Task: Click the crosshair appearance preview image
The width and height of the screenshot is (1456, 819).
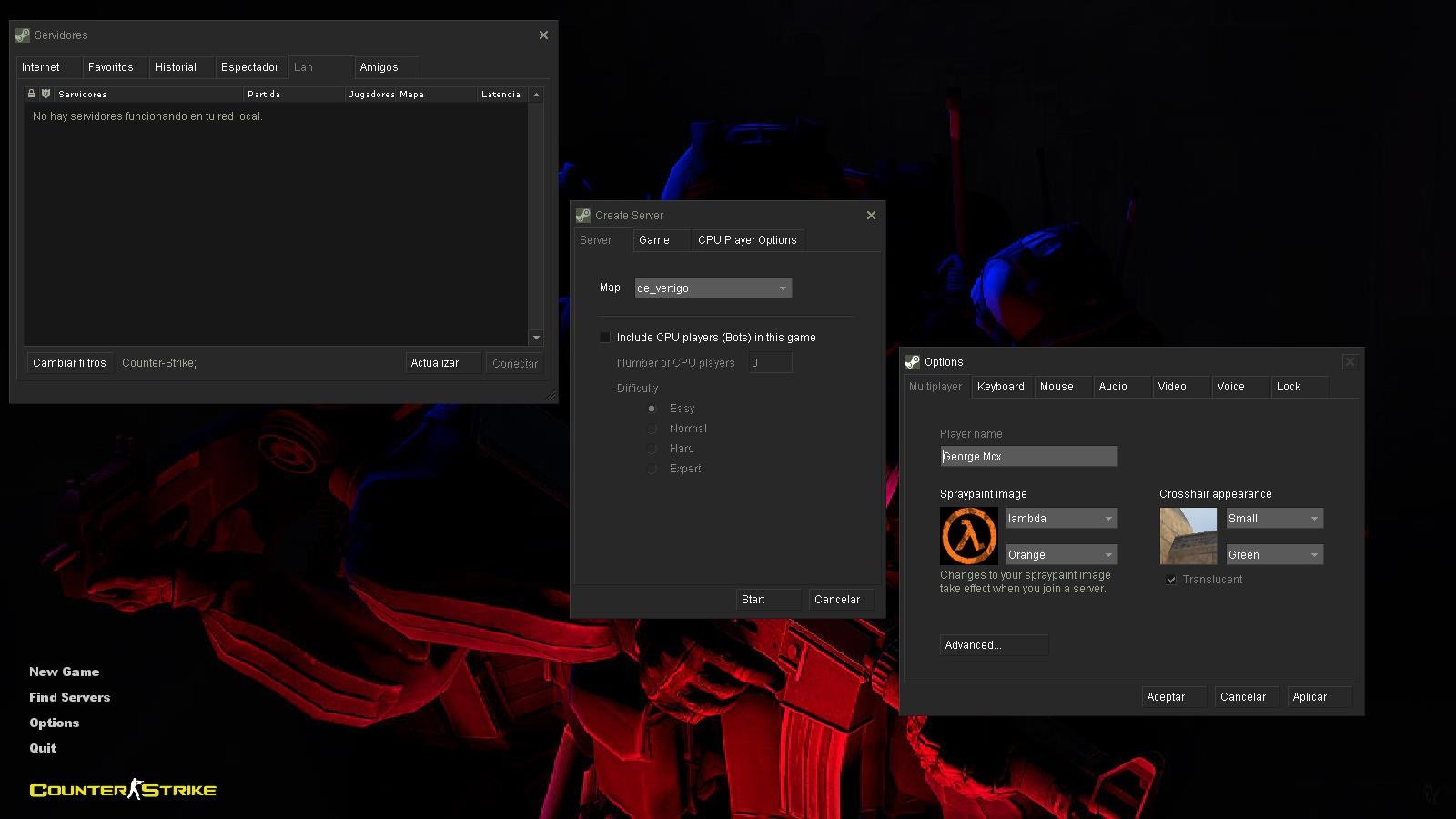Action: pos(1188,536)
